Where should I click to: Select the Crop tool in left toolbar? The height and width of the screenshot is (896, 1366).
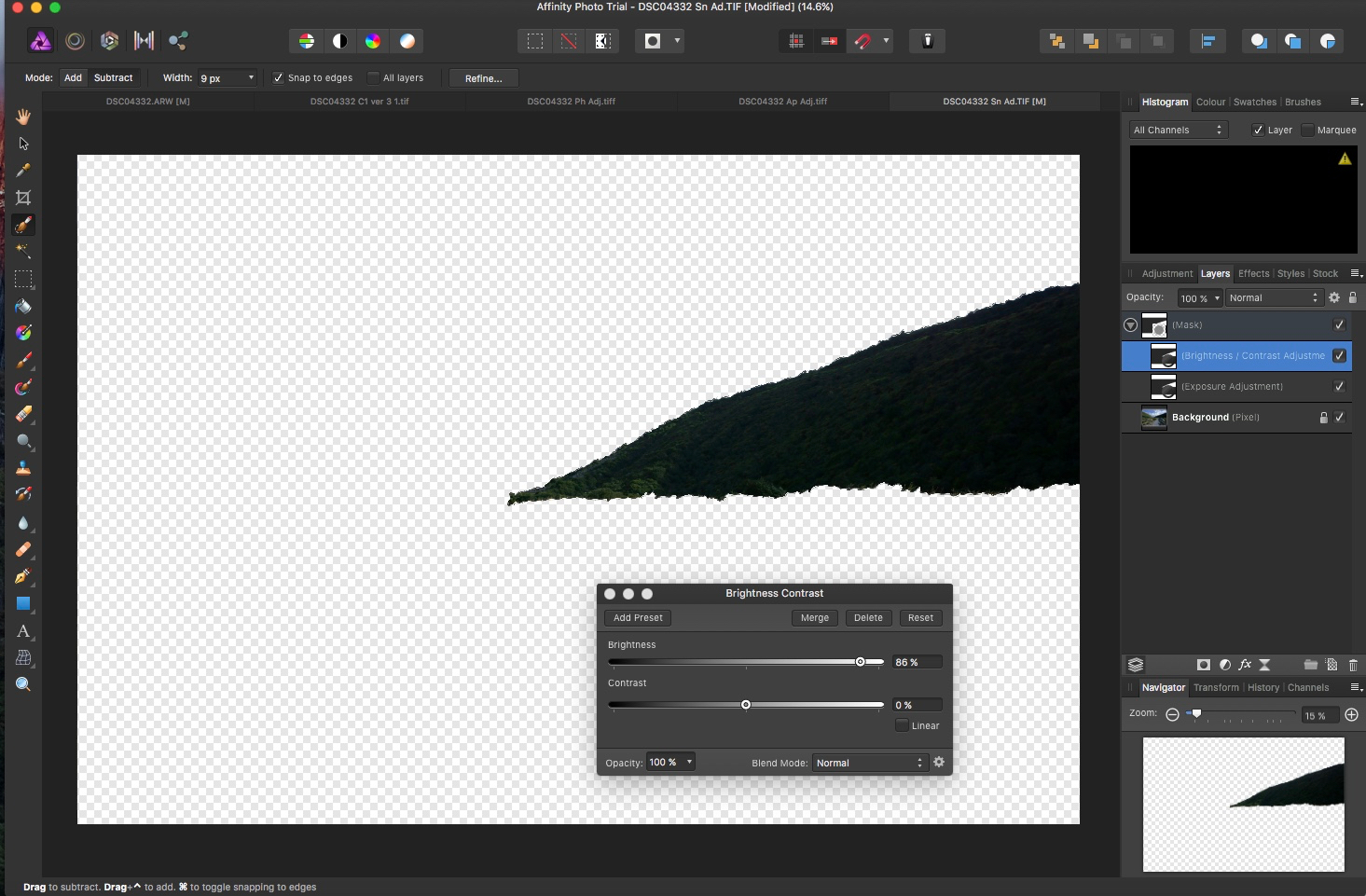tap(23, 198)
